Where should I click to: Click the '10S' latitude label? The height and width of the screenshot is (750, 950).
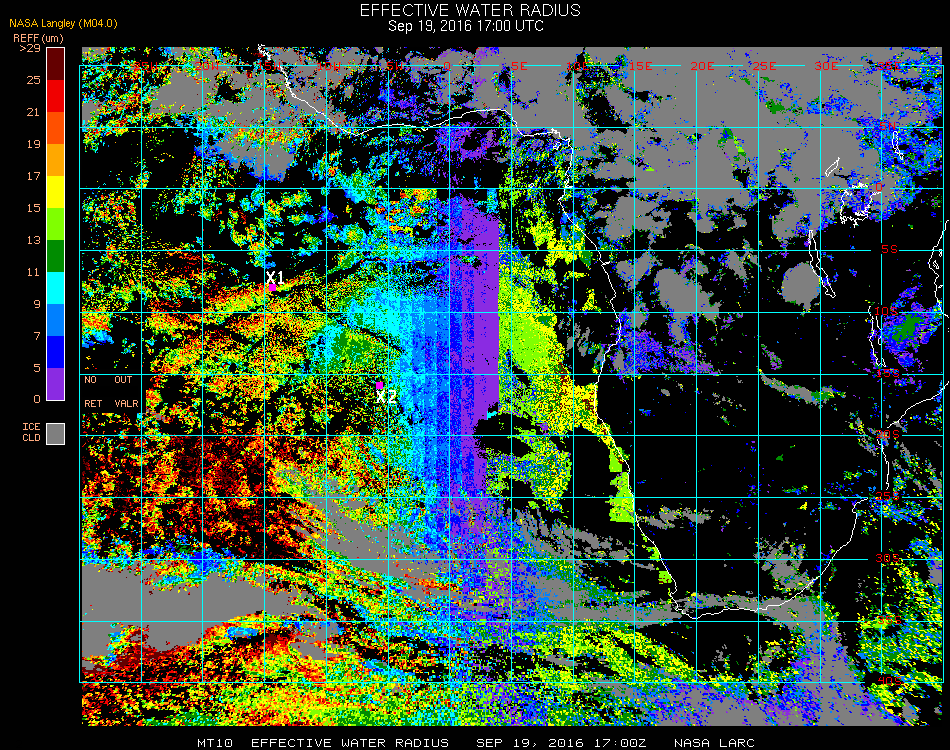pos(886,311)
